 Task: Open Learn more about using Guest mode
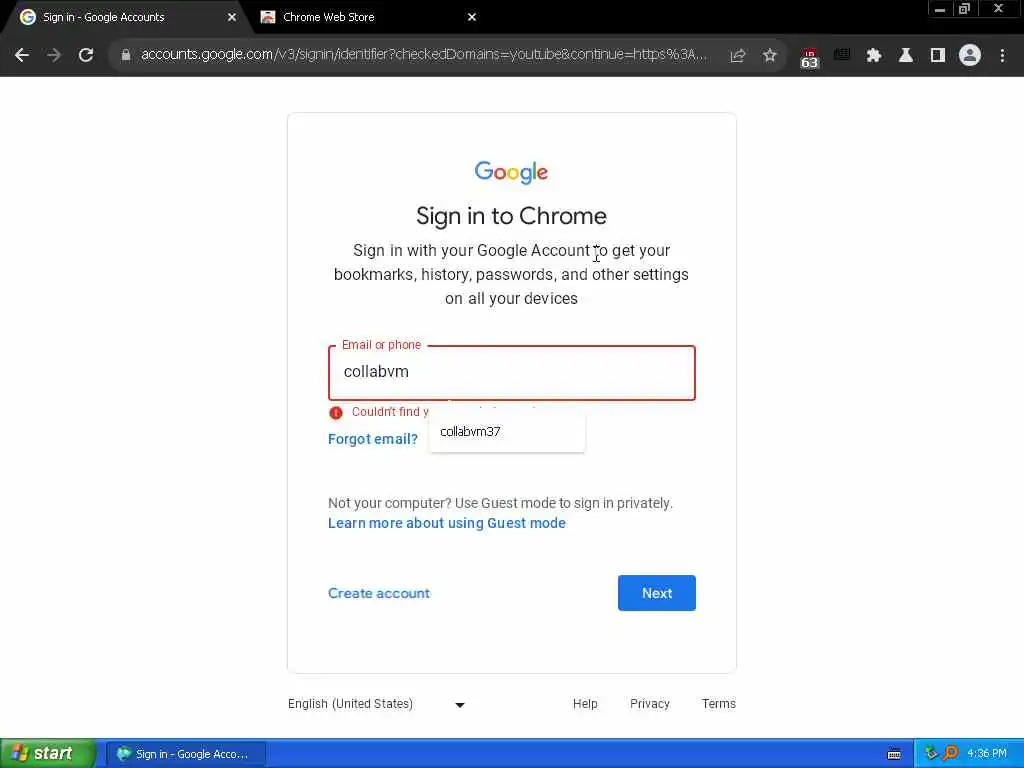point(446,523)
